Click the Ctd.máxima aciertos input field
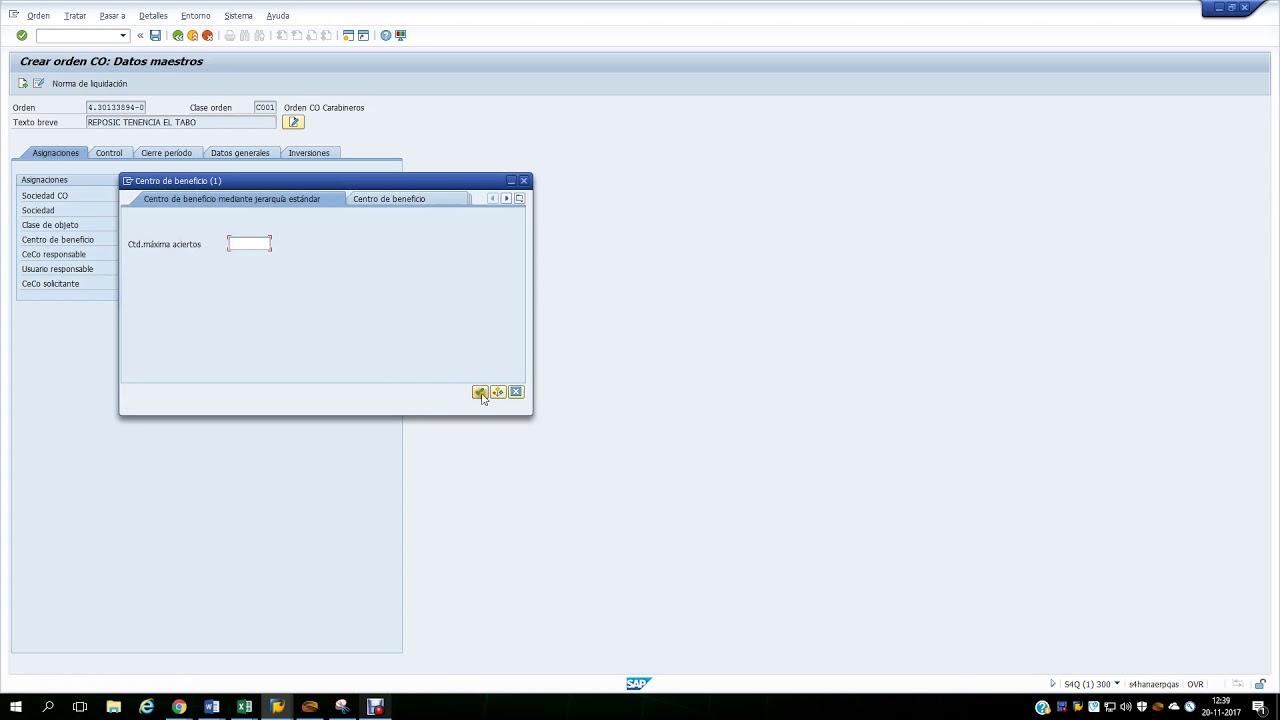Viewport: 1280px width, 720px height. 249,244
